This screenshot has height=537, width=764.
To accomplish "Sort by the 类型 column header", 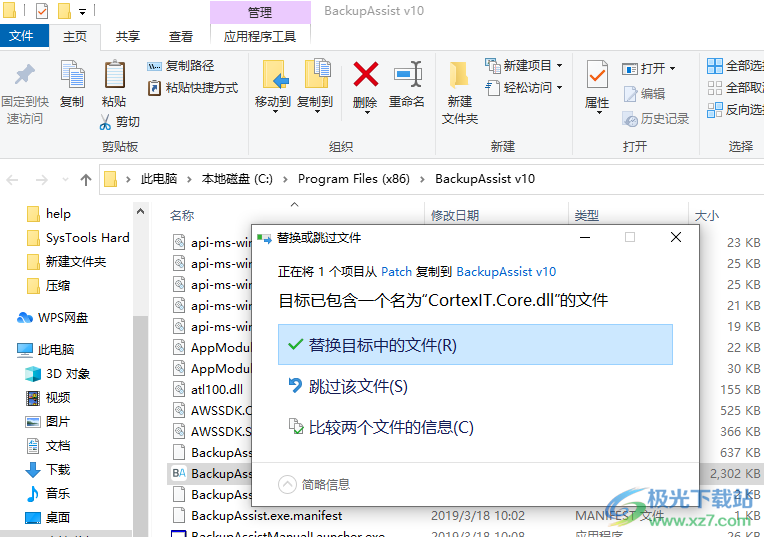I will coord(587,215).
